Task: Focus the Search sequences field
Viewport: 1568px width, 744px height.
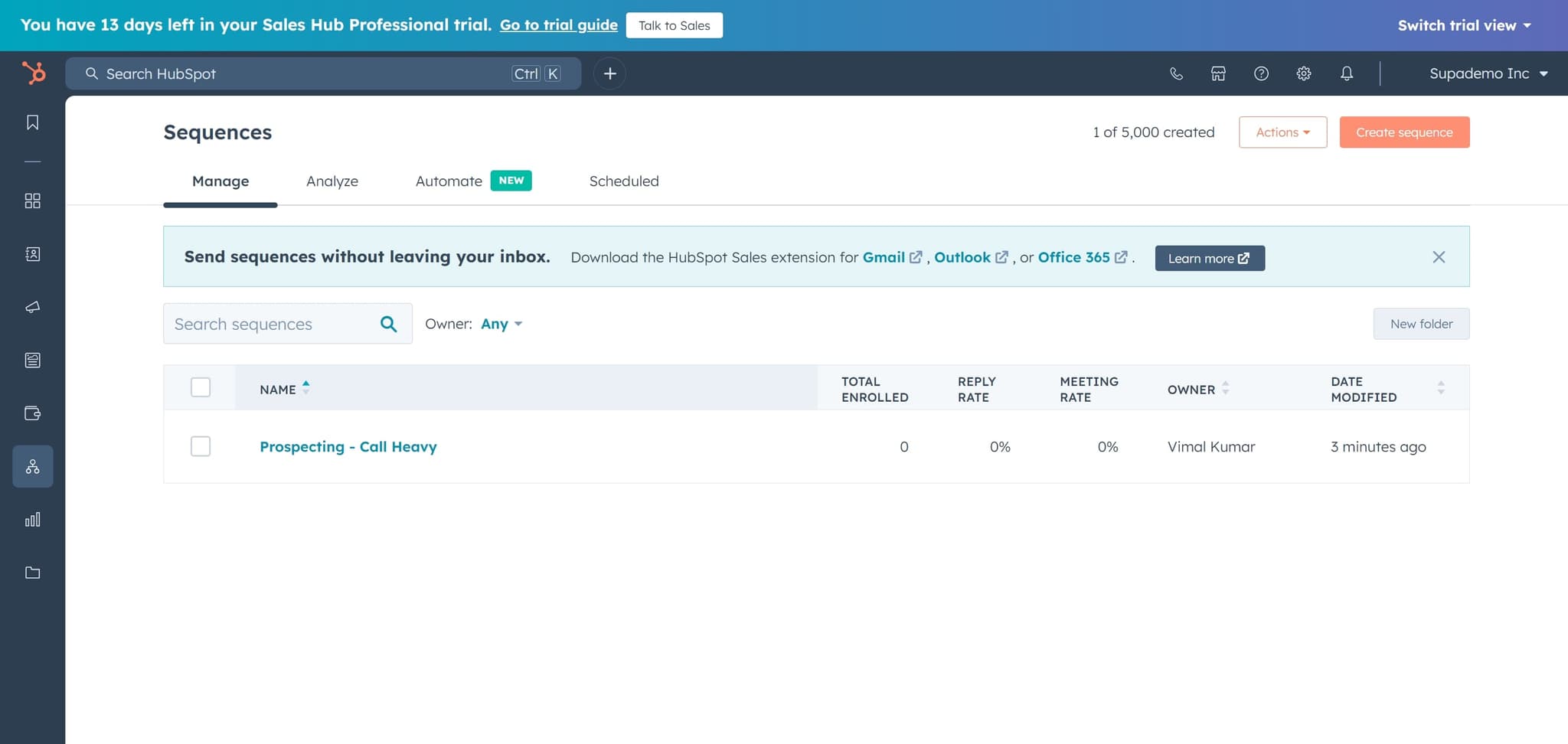Action: 272,324
